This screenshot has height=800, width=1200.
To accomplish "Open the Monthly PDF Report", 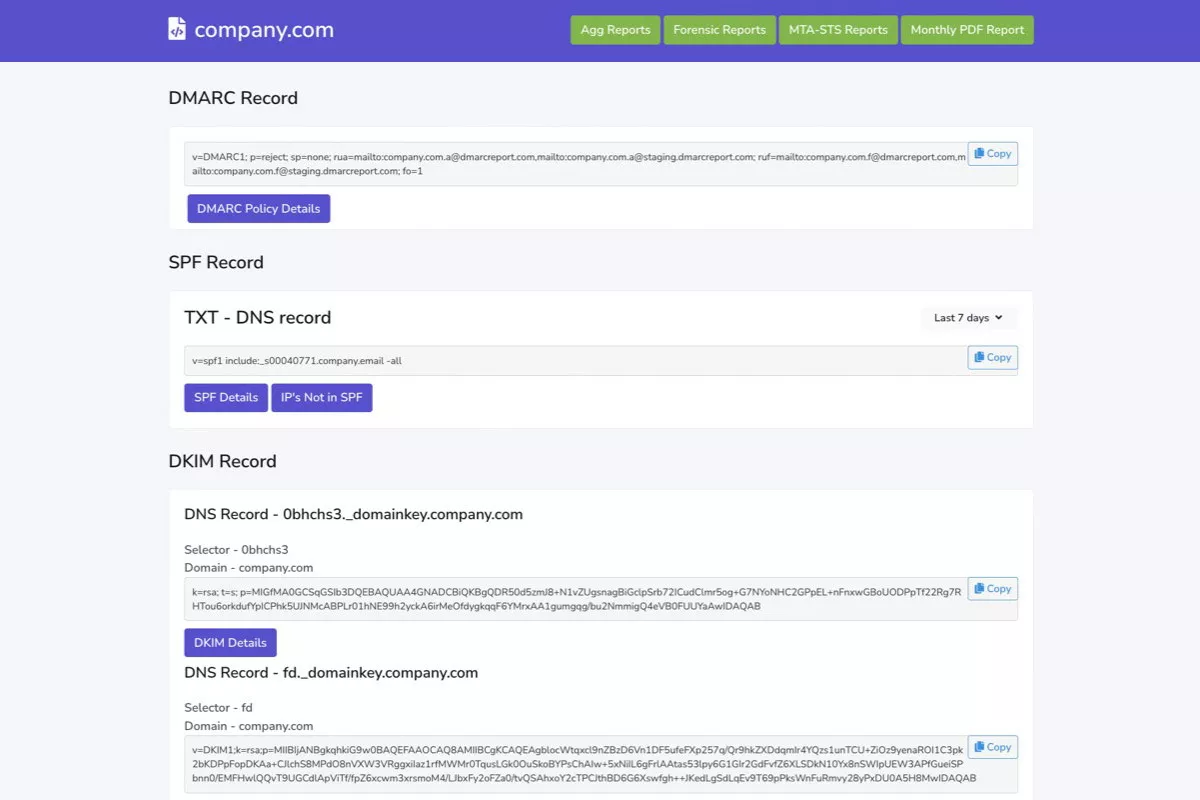I will pyautogui.click(x=966, y=30).
